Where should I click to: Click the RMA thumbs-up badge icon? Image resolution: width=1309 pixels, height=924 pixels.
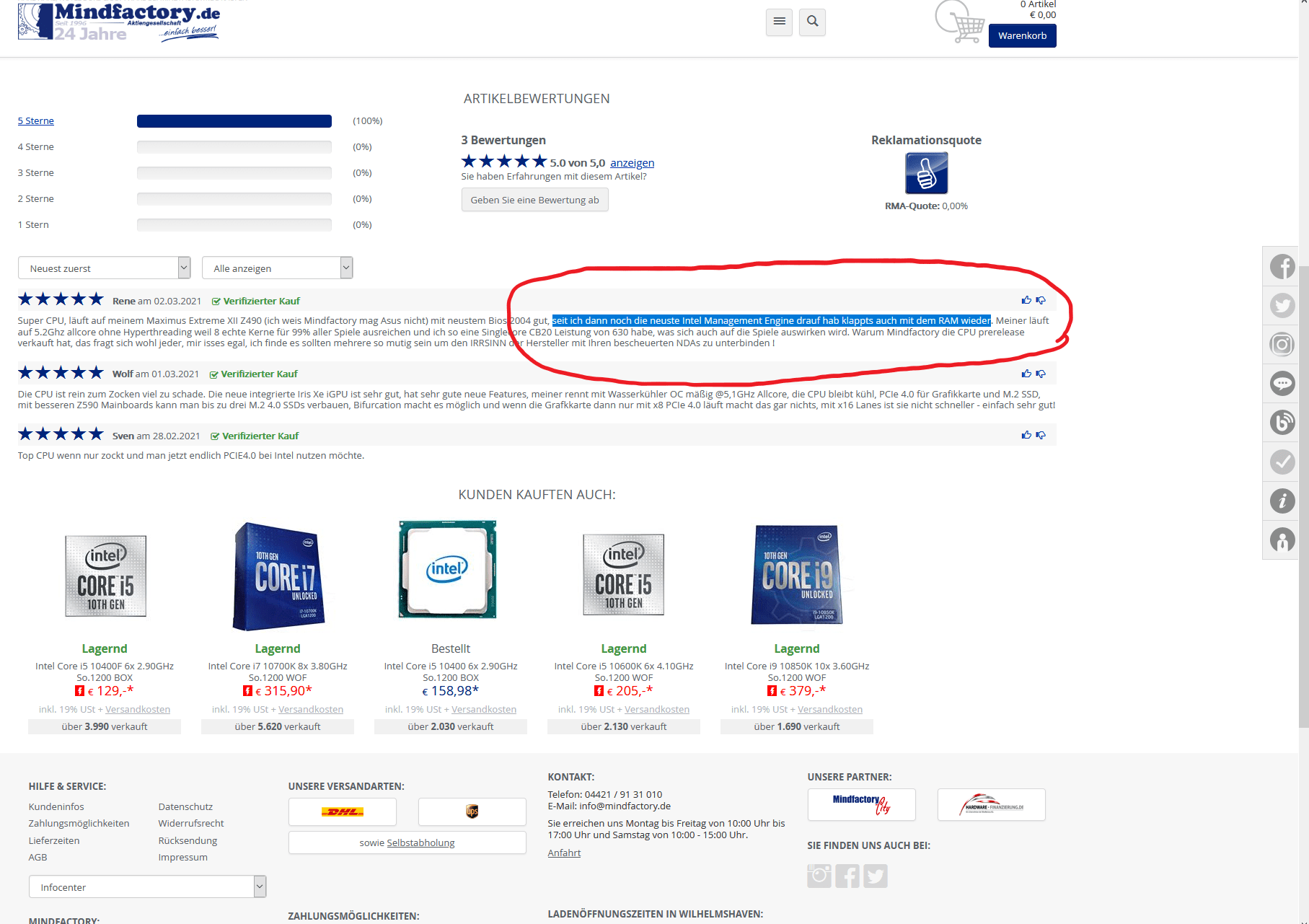tap(926, 173)
